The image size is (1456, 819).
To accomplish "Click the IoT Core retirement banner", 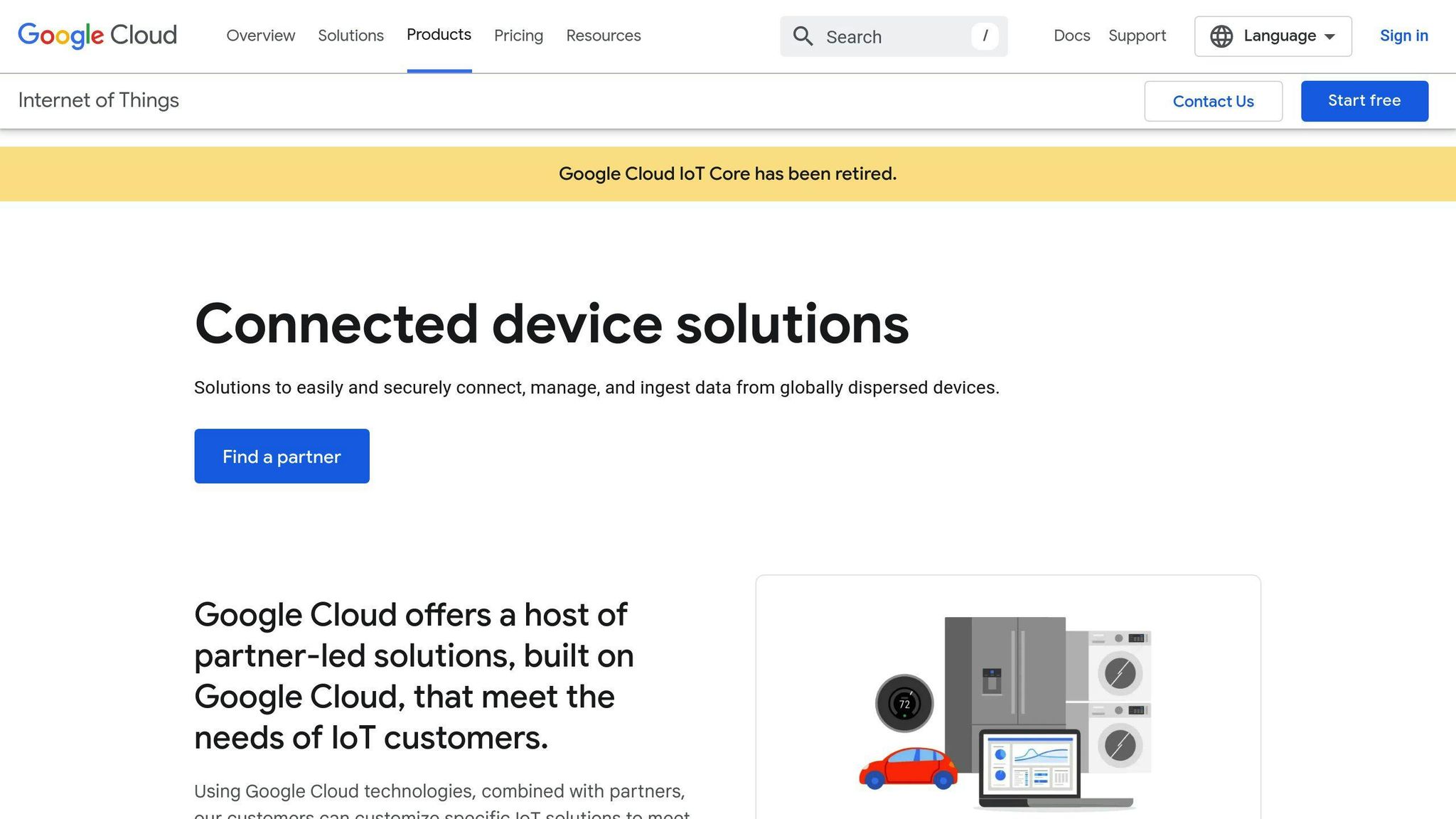I will coord(728,173).
